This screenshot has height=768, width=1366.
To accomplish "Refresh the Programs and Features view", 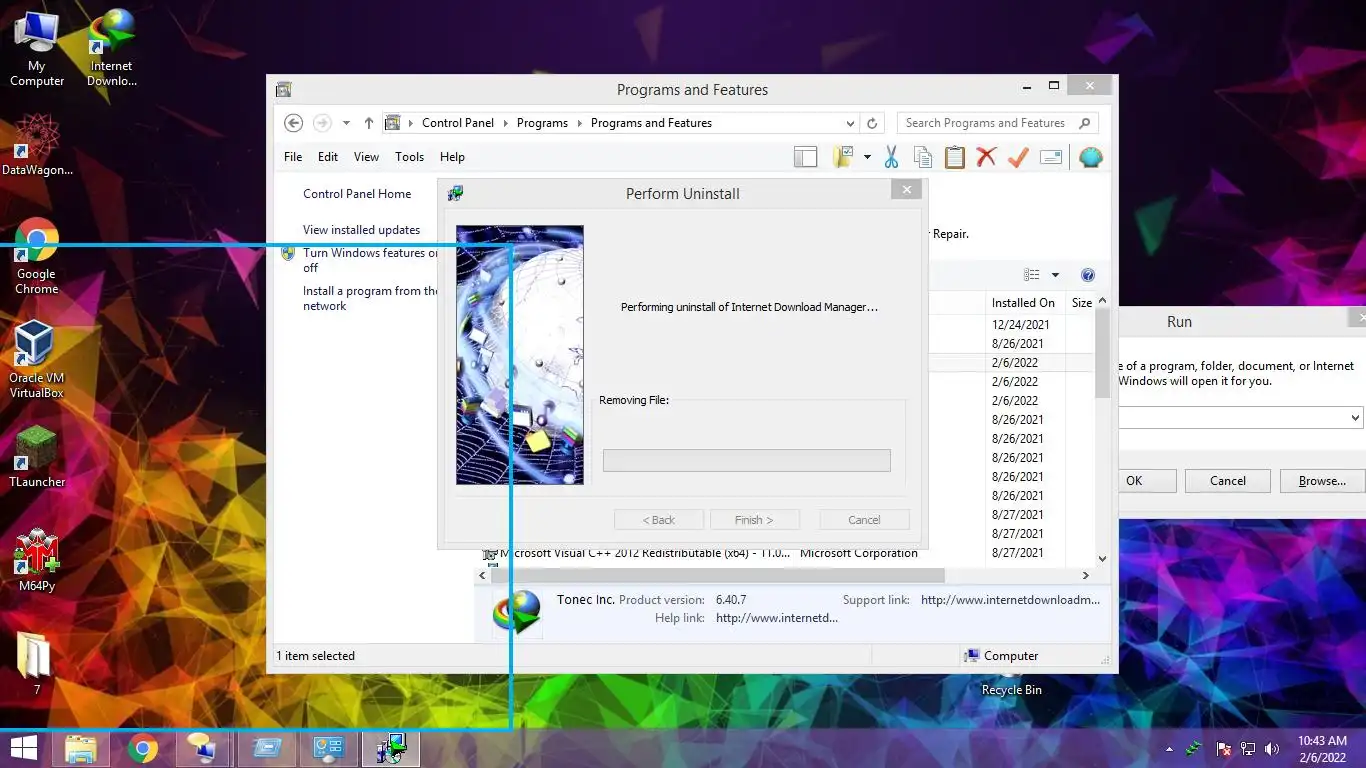I will pos(872,123).
